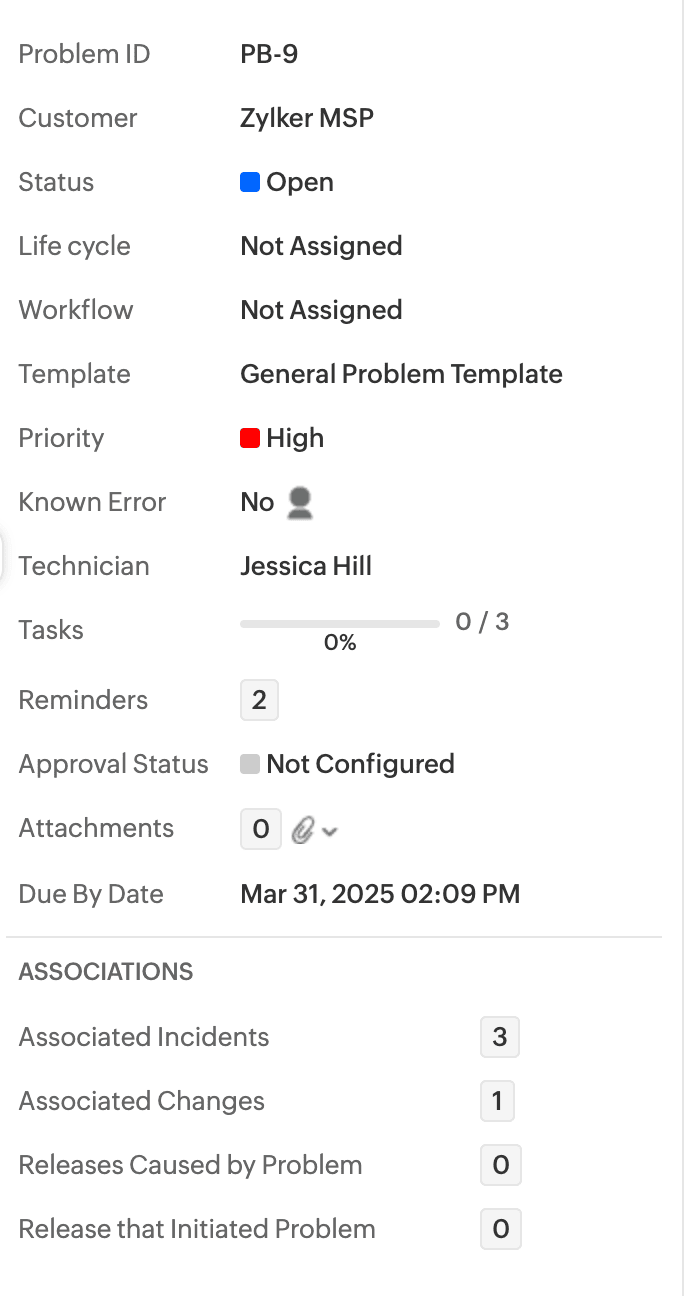
Task: Click the Zylker MSP customer name
Action: (x=307, y=118)
